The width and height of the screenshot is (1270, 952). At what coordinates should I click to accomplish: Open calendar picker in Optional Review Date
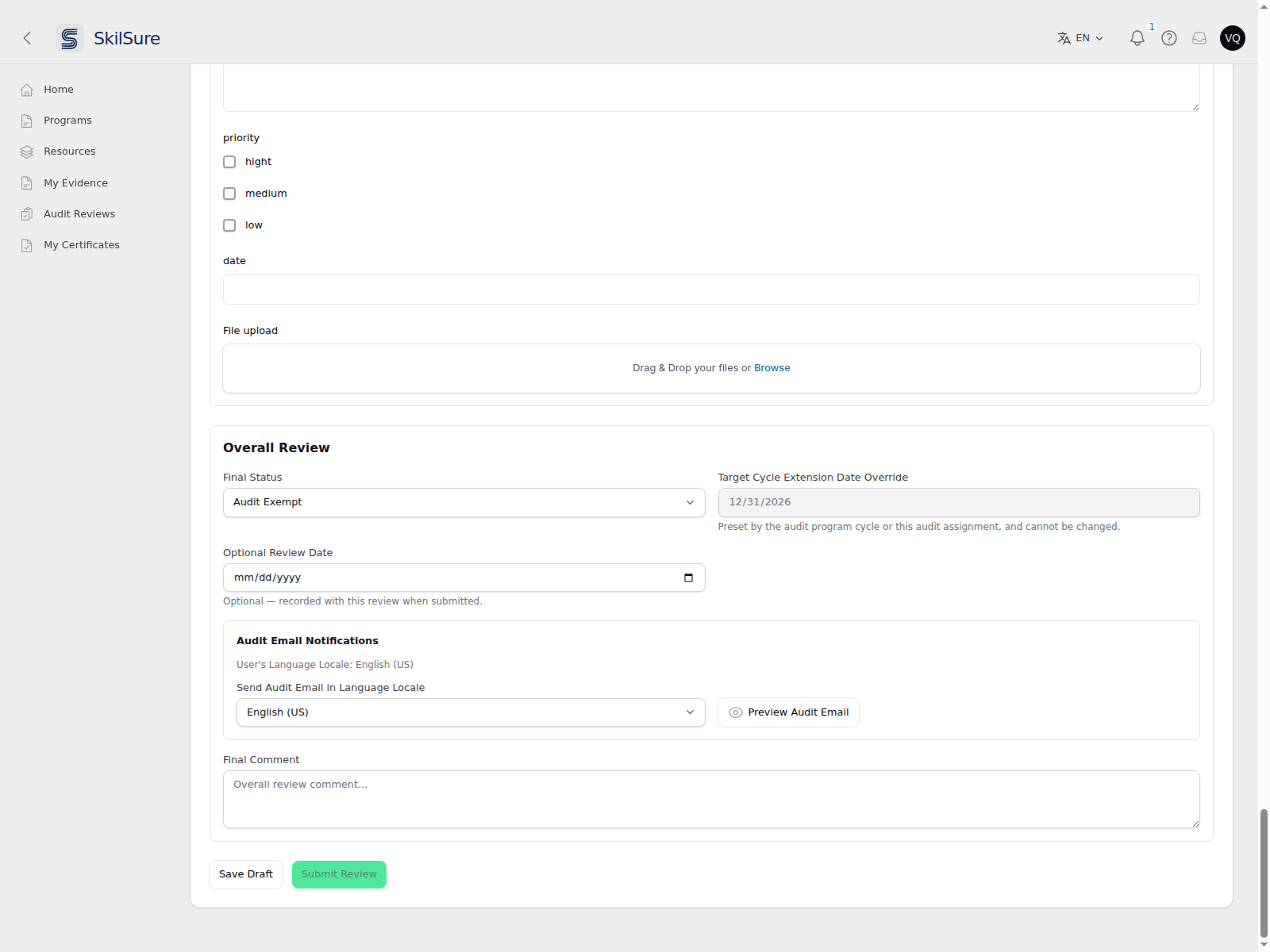[688, 578]
